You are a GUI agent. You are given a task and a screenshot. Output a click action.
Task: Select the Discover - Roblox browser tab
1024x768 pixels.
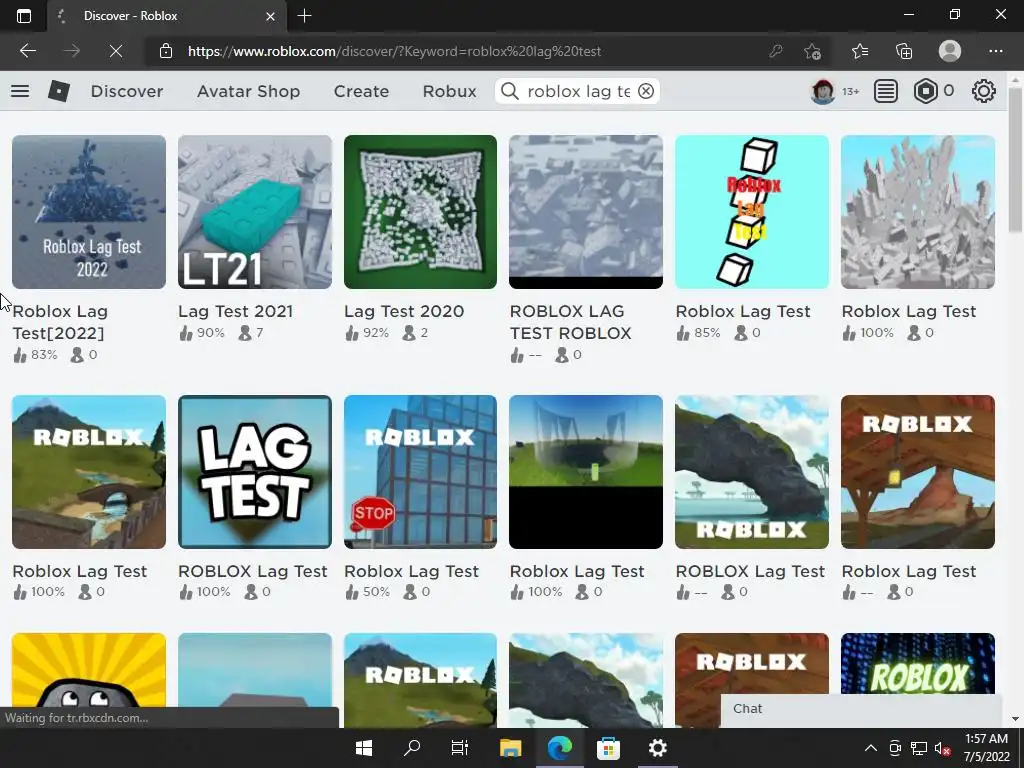coord(167,16)
